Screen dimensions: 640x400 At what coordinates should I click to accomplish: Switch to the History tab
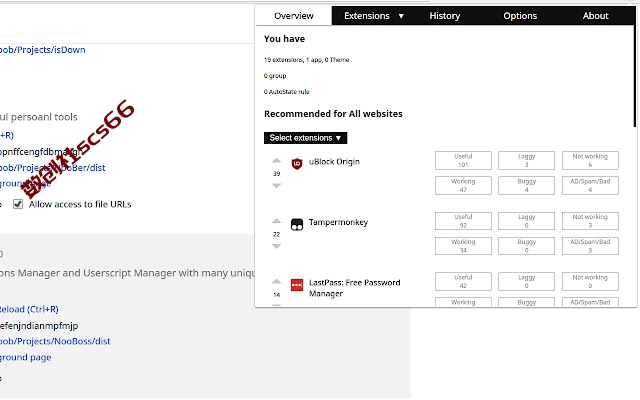[x=444, y=16]
